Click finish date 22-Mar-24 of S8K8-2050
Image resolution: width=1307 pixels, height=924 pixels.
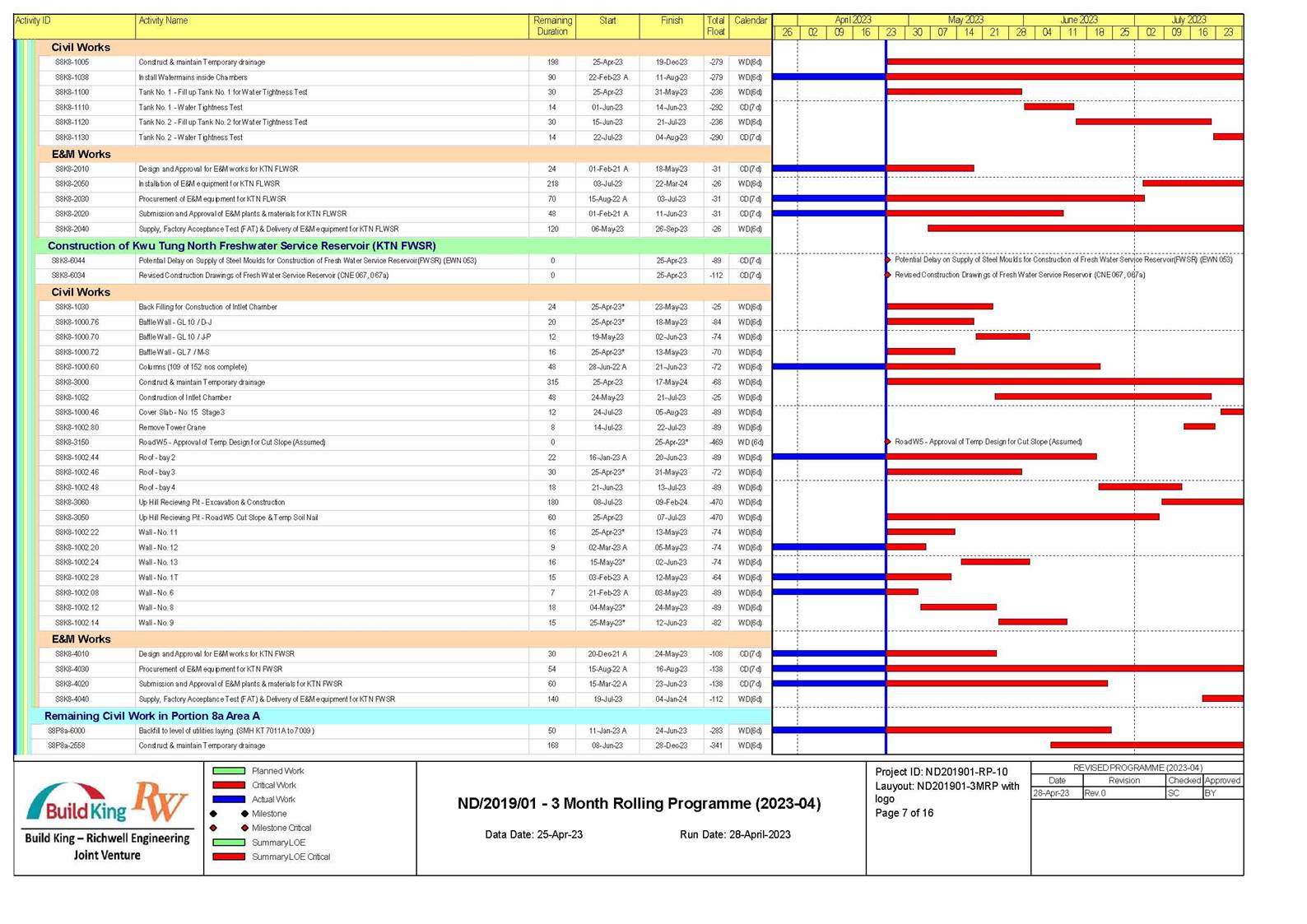pyautogui.click(x=671, y=183)
